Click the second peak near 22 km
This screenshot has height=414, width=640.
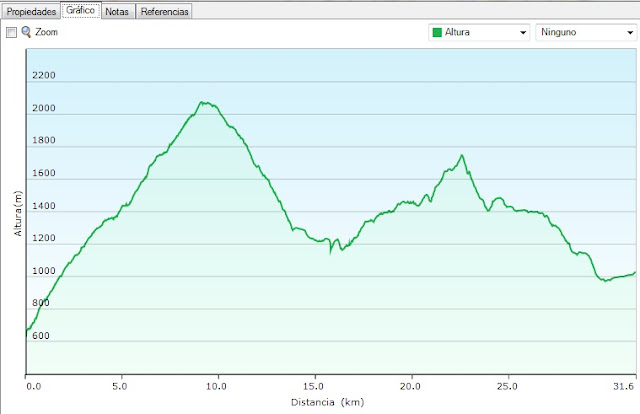point(461,155)
